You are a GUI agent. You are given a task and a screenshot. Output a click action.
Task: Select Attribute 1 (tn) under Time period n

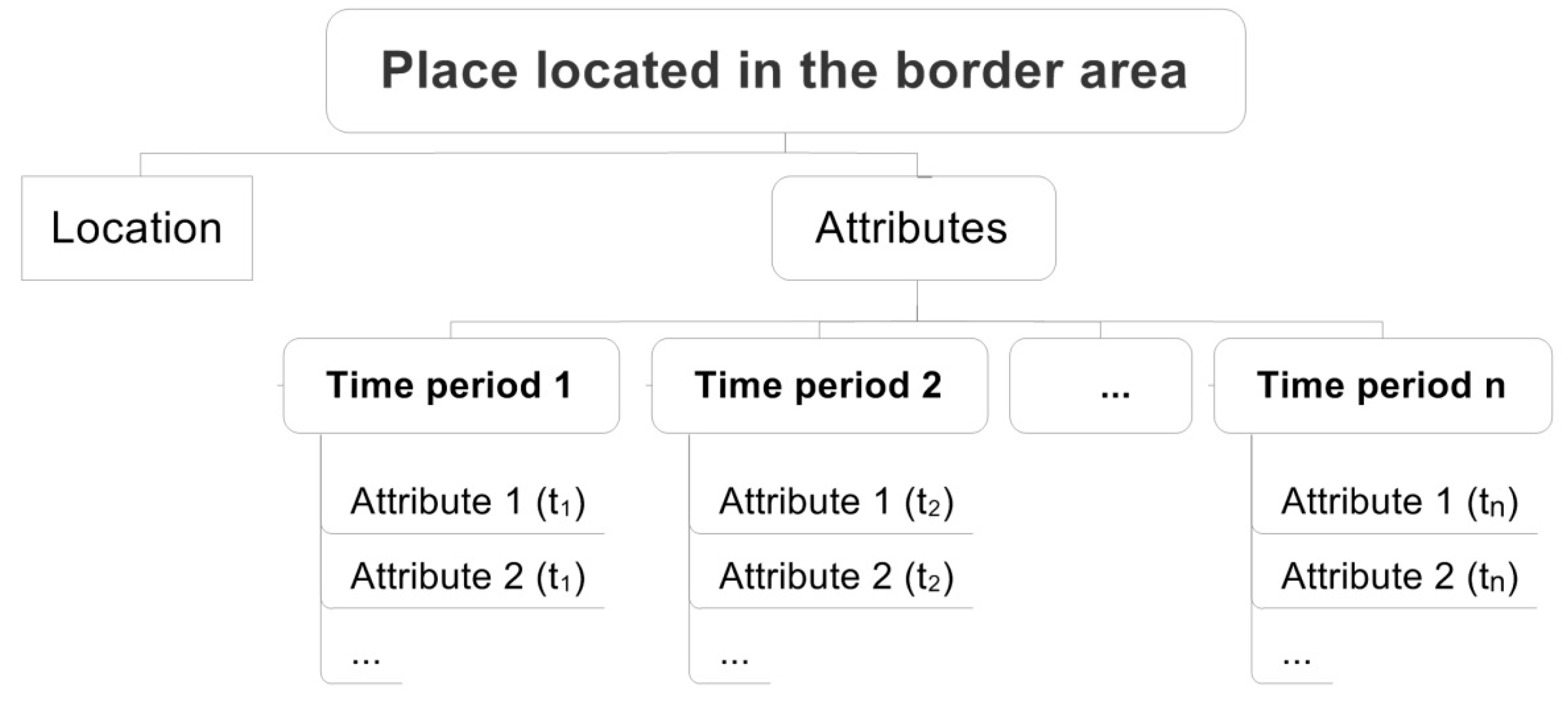click(1399, 502)
